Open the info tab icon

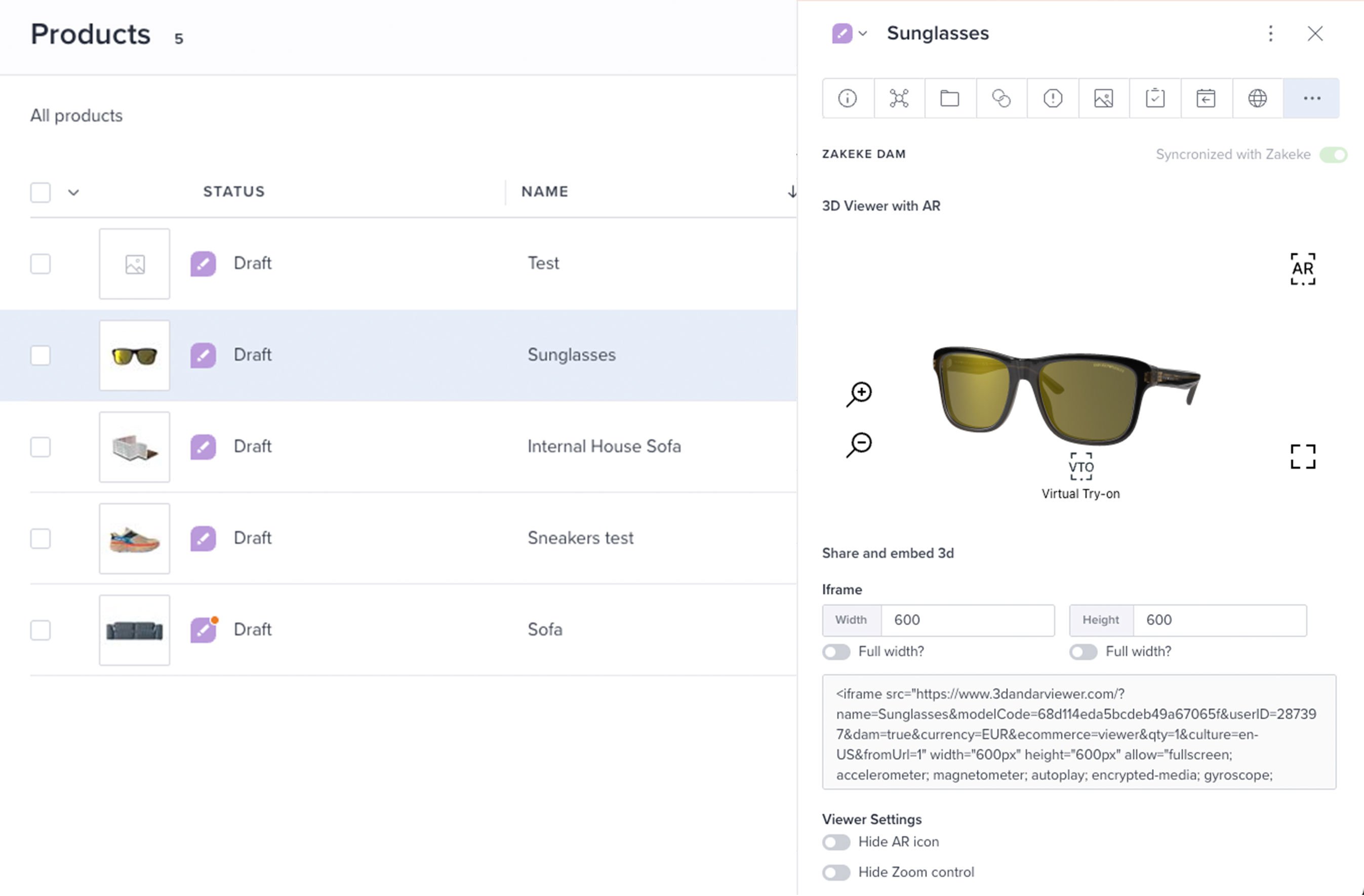[847, 99]
